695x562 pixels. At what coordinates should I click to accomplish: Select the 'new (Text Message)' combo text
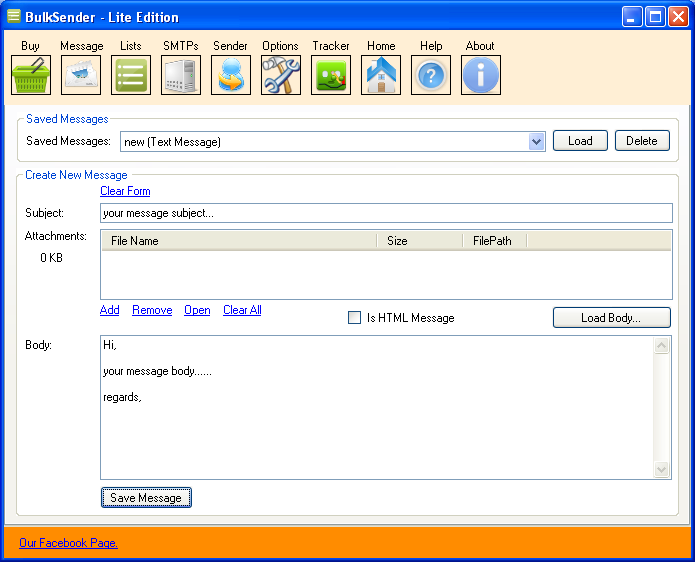coord(172,142)
